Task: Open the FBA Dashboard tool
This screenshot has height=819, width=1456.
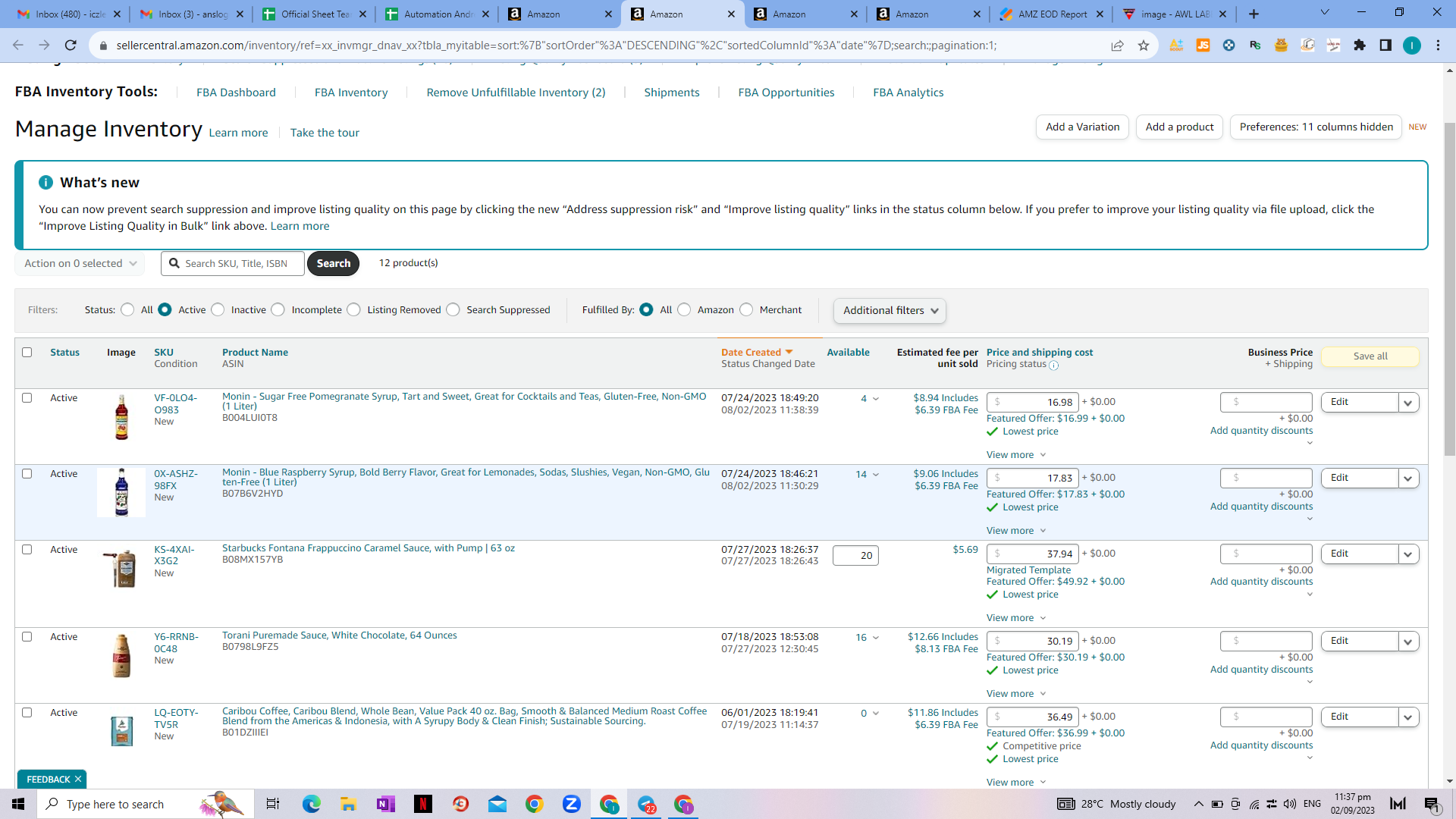Action: [236, 93]
